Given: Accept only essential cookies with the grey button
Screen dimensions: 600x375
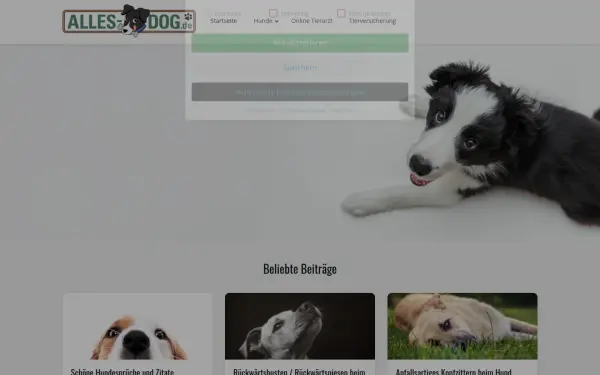Looking at the screenshot, I should 300,92.
